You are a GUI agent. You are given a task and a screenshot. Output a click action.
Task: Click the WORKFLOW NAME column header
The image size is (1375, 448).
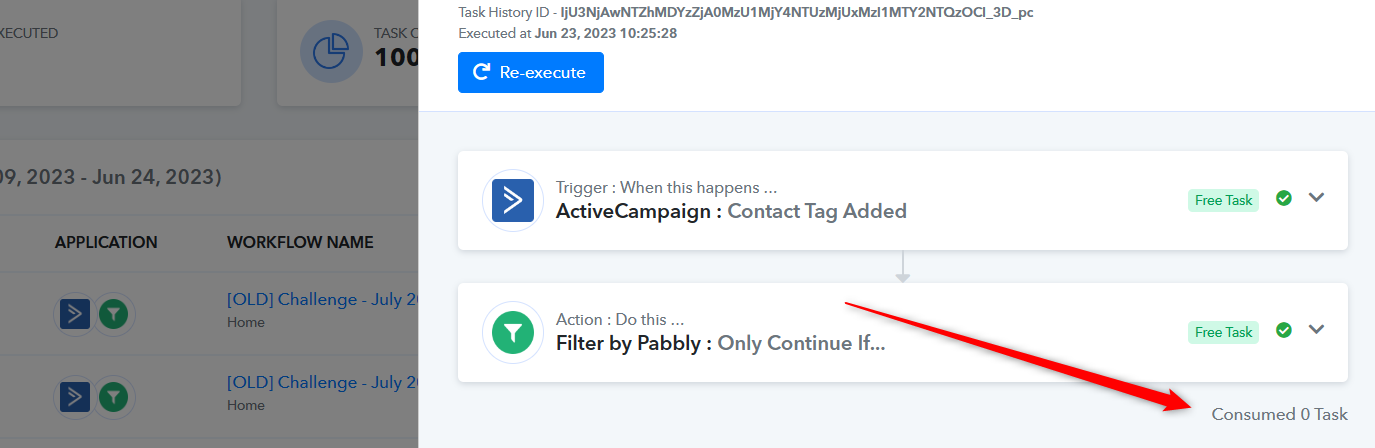pyautogui.click(x=300, y=242)
